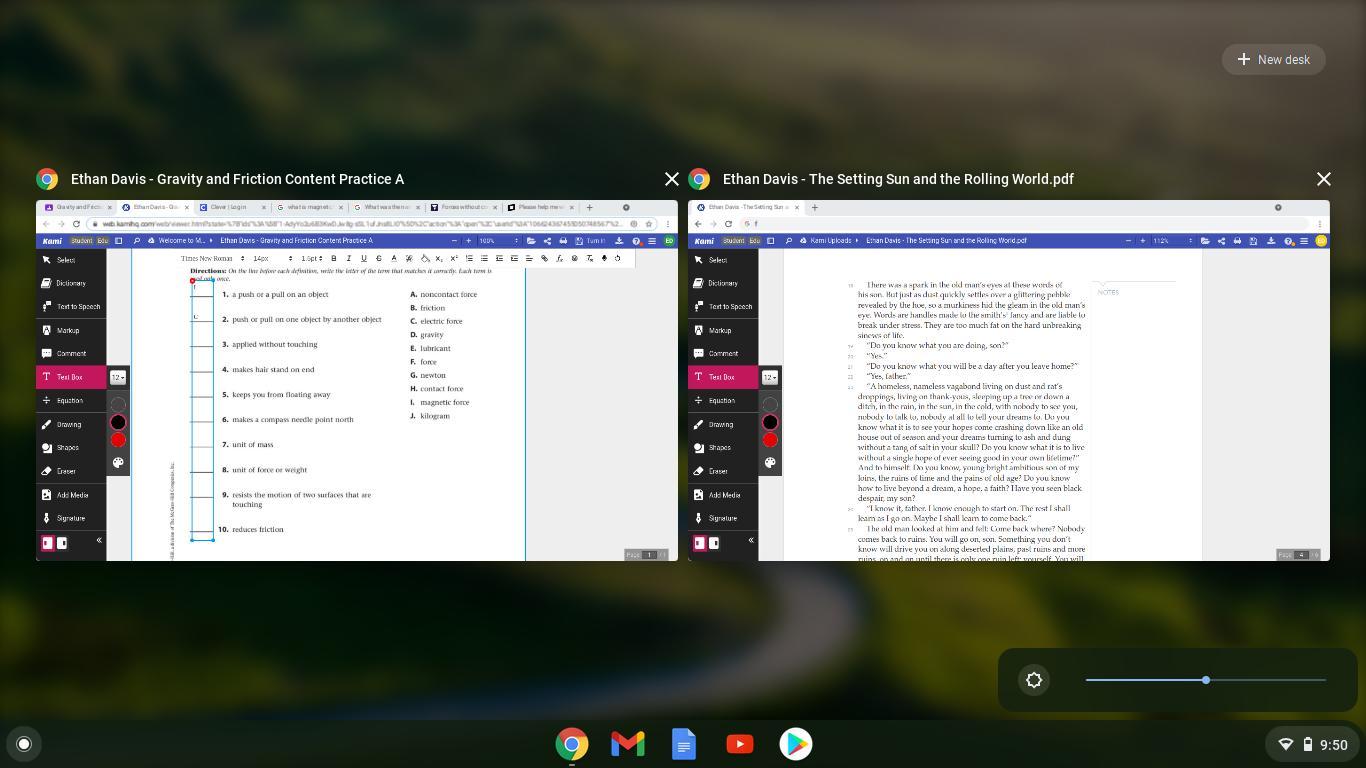Open the Times New Roman font dropdown
This screenshot has height=768, width=1366.
pos(213,258)
